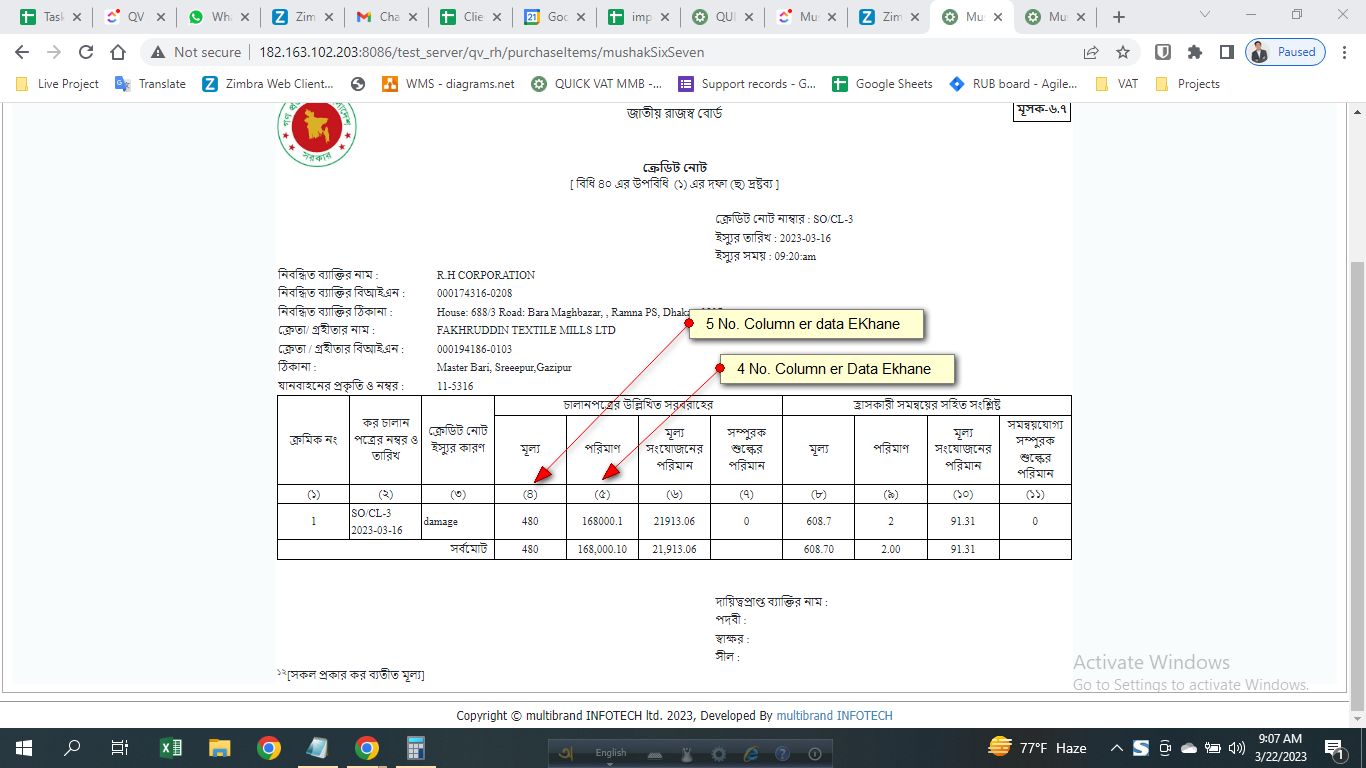
Task: Open the Extensions puzzle menu
Action: [1194, 52]
